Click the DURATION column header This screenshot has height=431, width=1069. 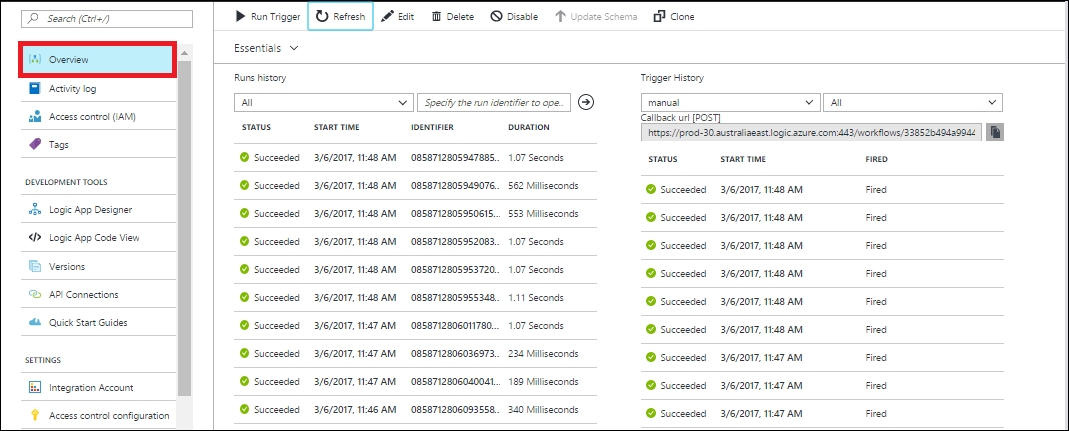coord(529,128)
